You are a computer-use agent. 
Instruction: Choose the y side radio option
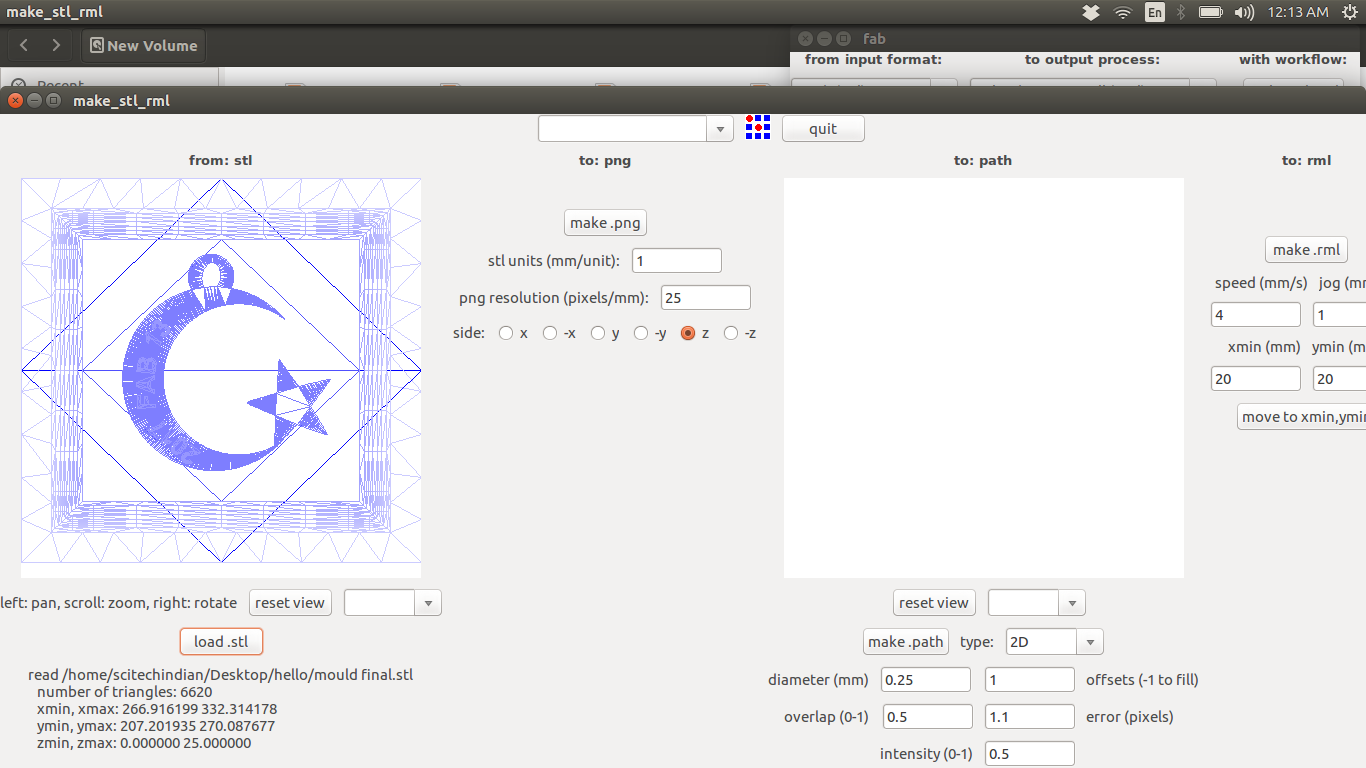coord(598,333)
